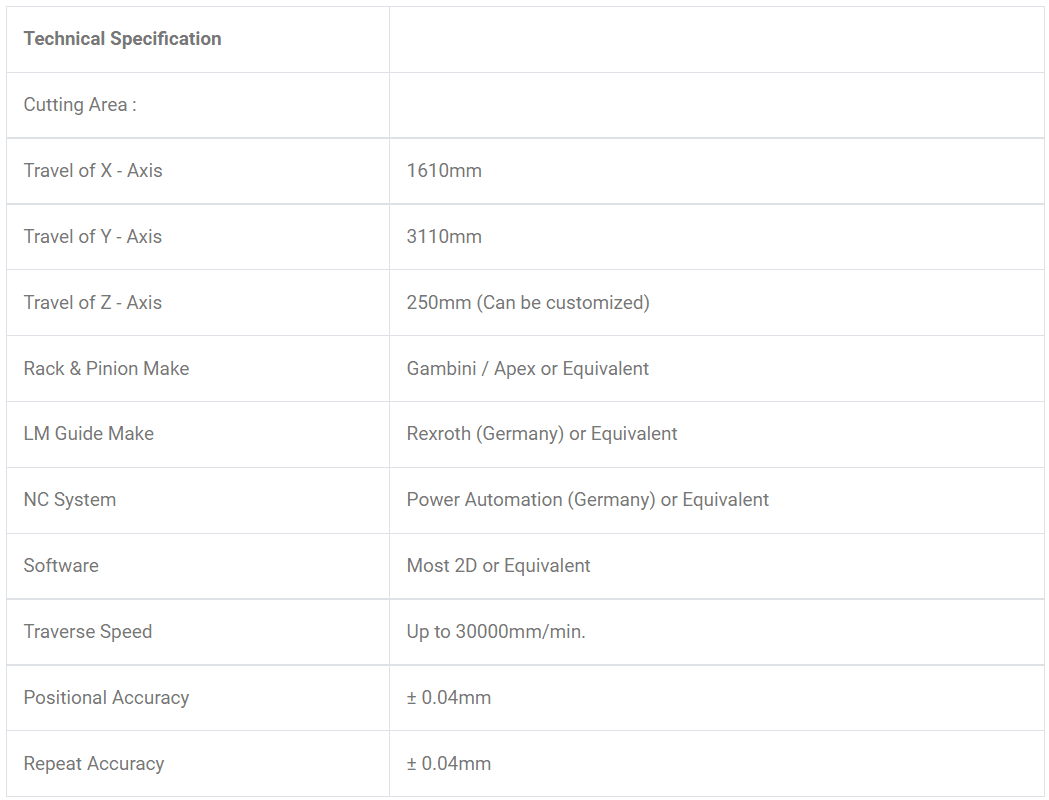Screen dimensions: 1049x800
Task: Select Up to 30000mm/min. value
Action: coord(496,631)
